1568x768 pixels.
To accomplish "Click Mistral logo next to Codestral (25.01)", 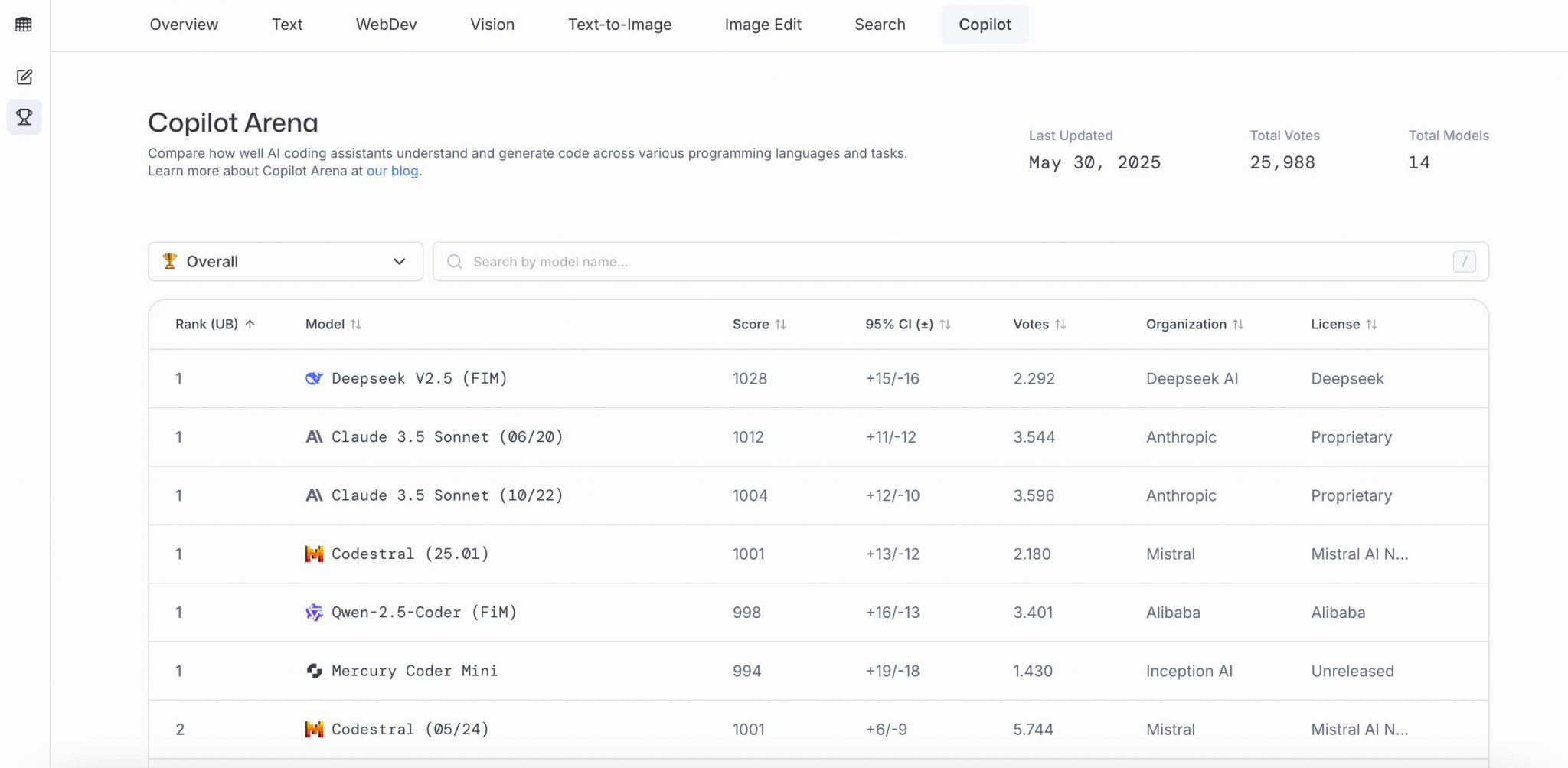I will click(314, 554).
